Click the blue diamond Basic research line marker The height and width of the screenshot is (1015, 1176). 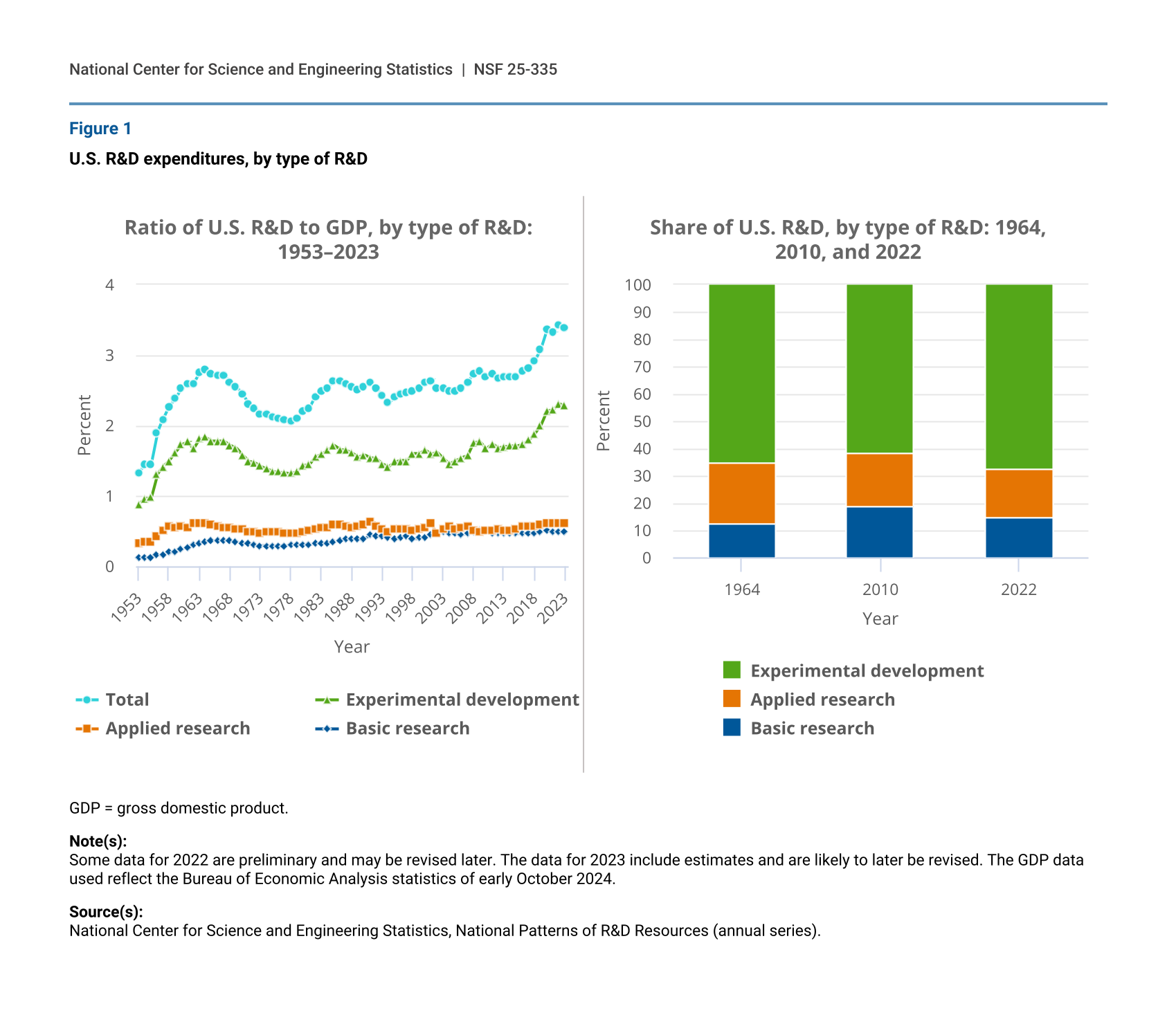click(327, 729)
